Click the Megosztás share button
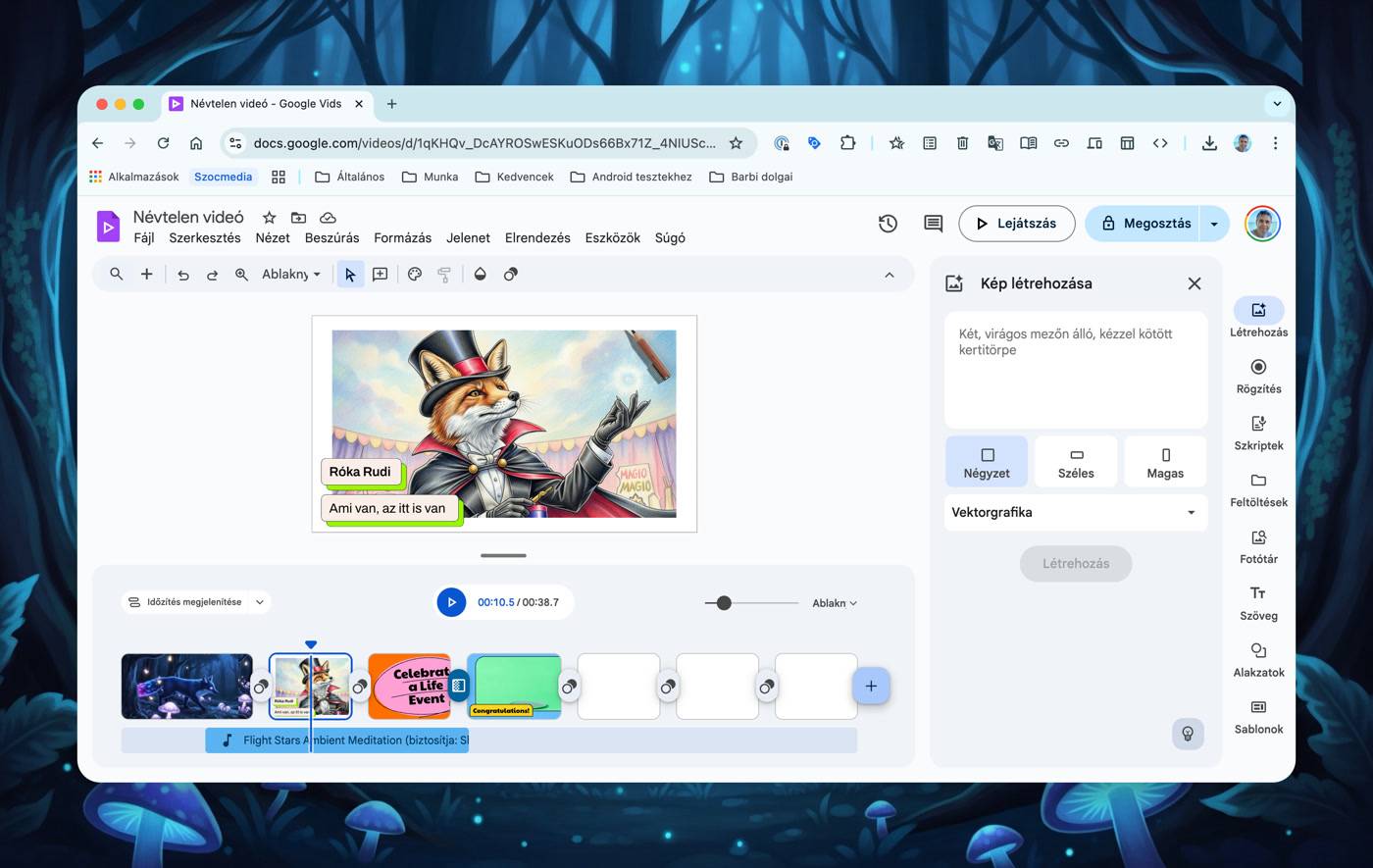The width and height of the screenshot is (1373, 868). [1144, 224]
